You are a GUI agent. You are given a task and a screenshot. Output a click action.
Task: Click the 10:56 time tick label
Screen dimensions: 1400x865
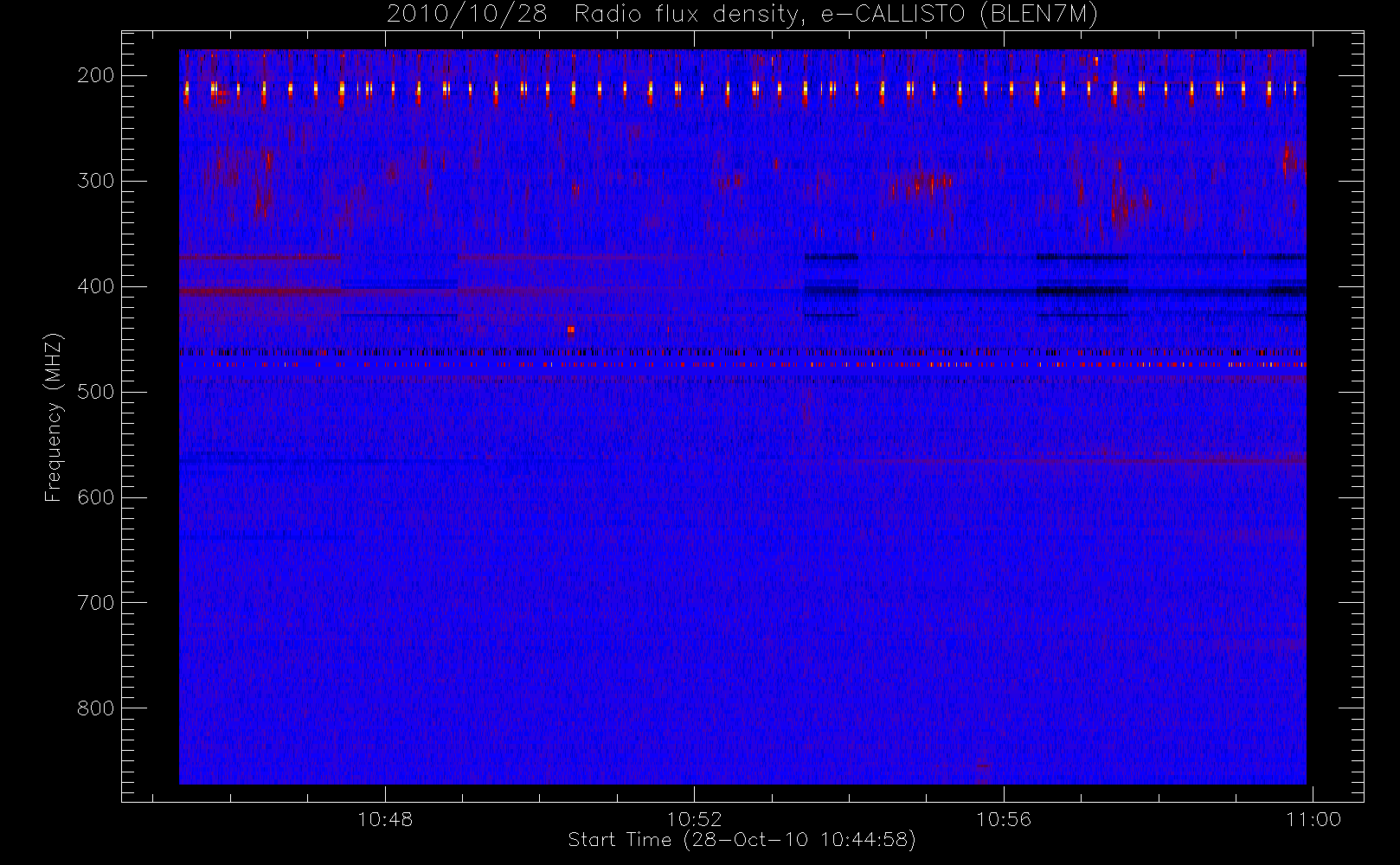point(1004,819)
